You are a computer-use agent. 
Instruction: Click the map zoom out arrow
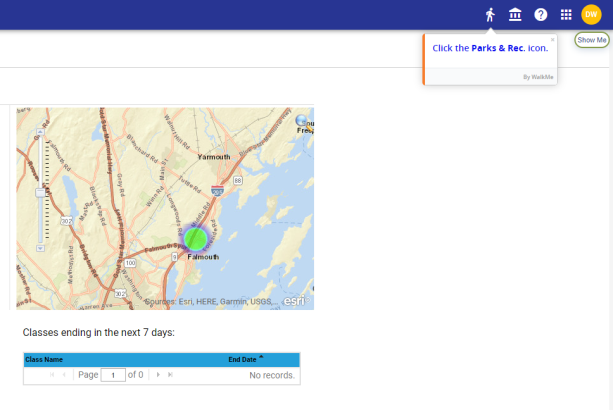(40, 246)
